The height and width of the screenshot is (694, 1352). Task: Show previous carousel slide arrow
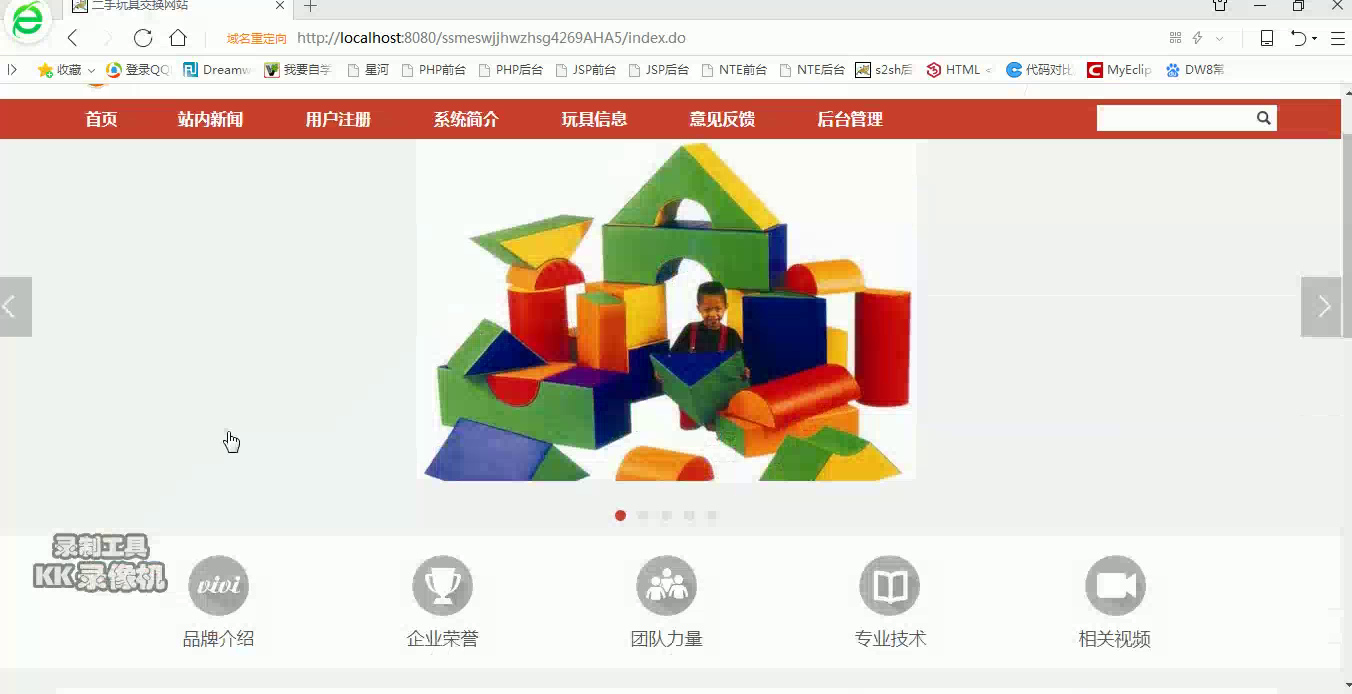coord(14,307)
